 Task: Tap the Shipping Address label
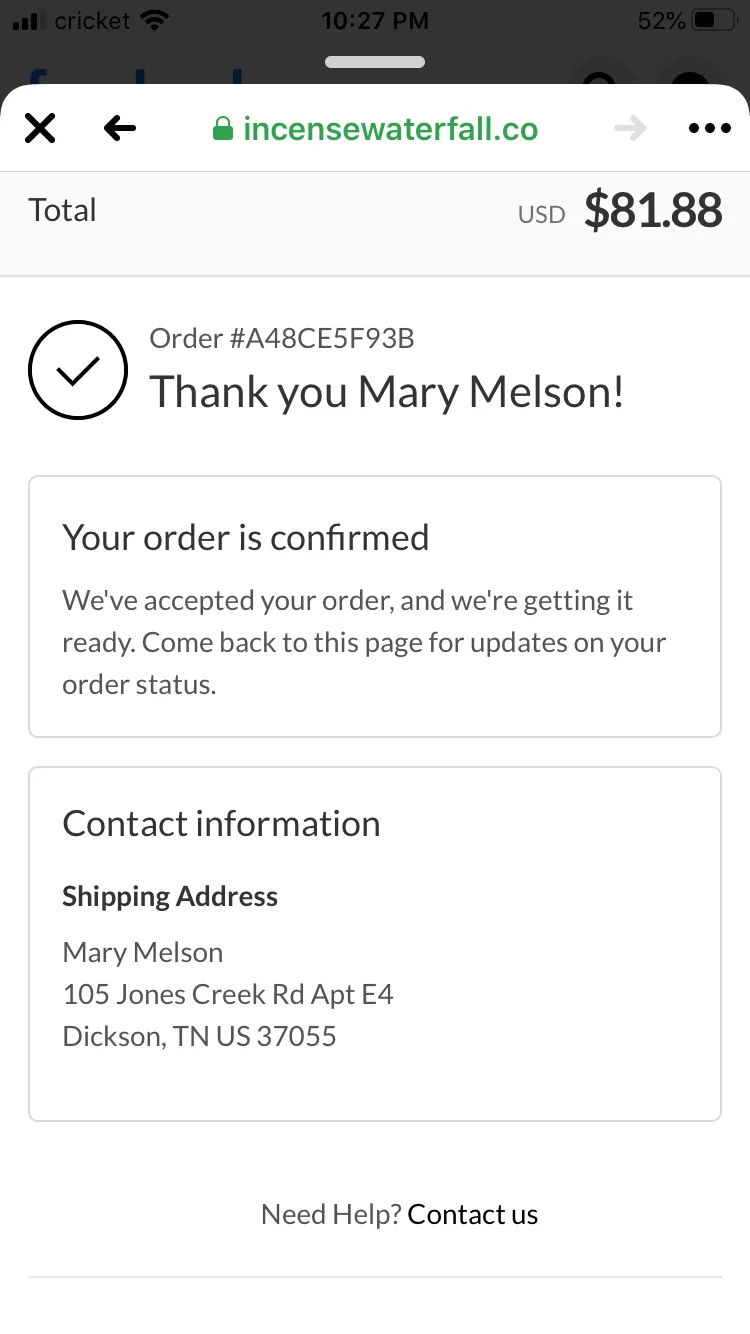point(170,896)
